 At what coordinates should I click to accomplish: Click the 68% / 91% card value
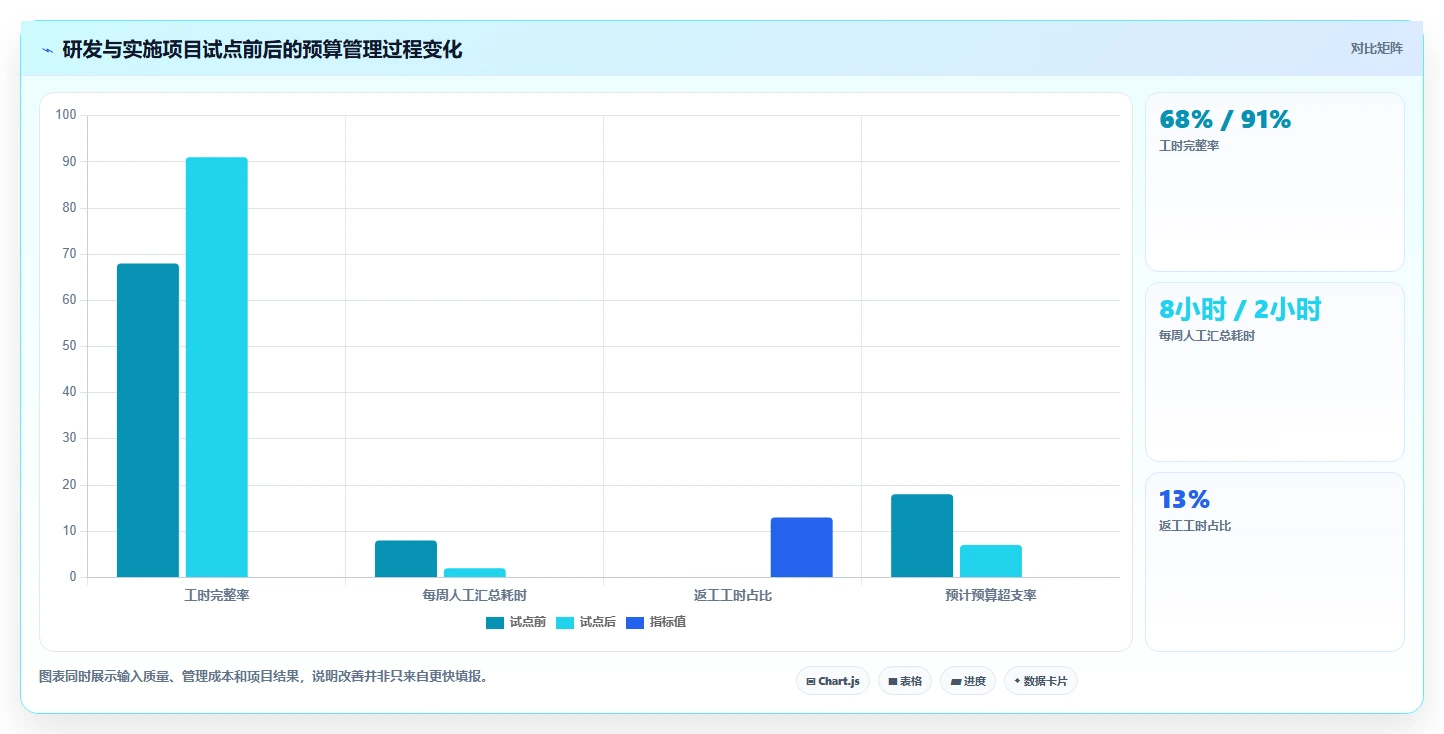pyautogui.click(x=1225, y=120)
